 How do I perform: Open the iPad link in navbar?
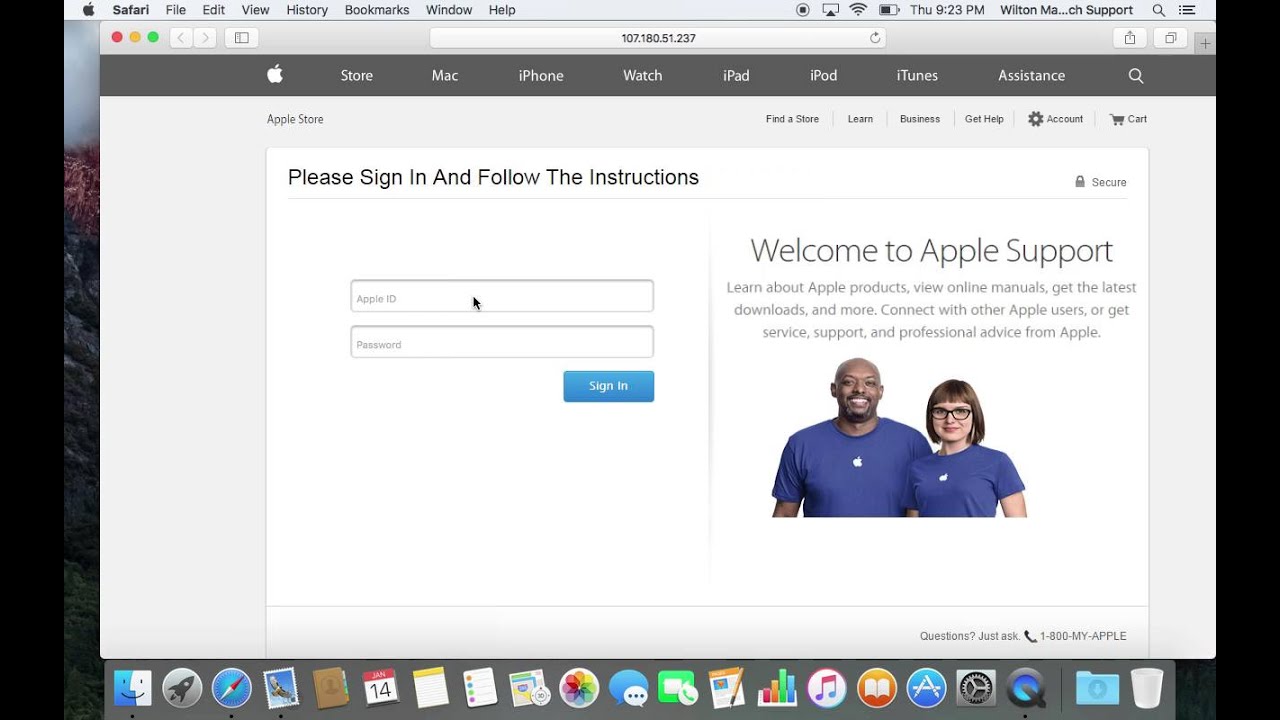click(x=736, y=75)
